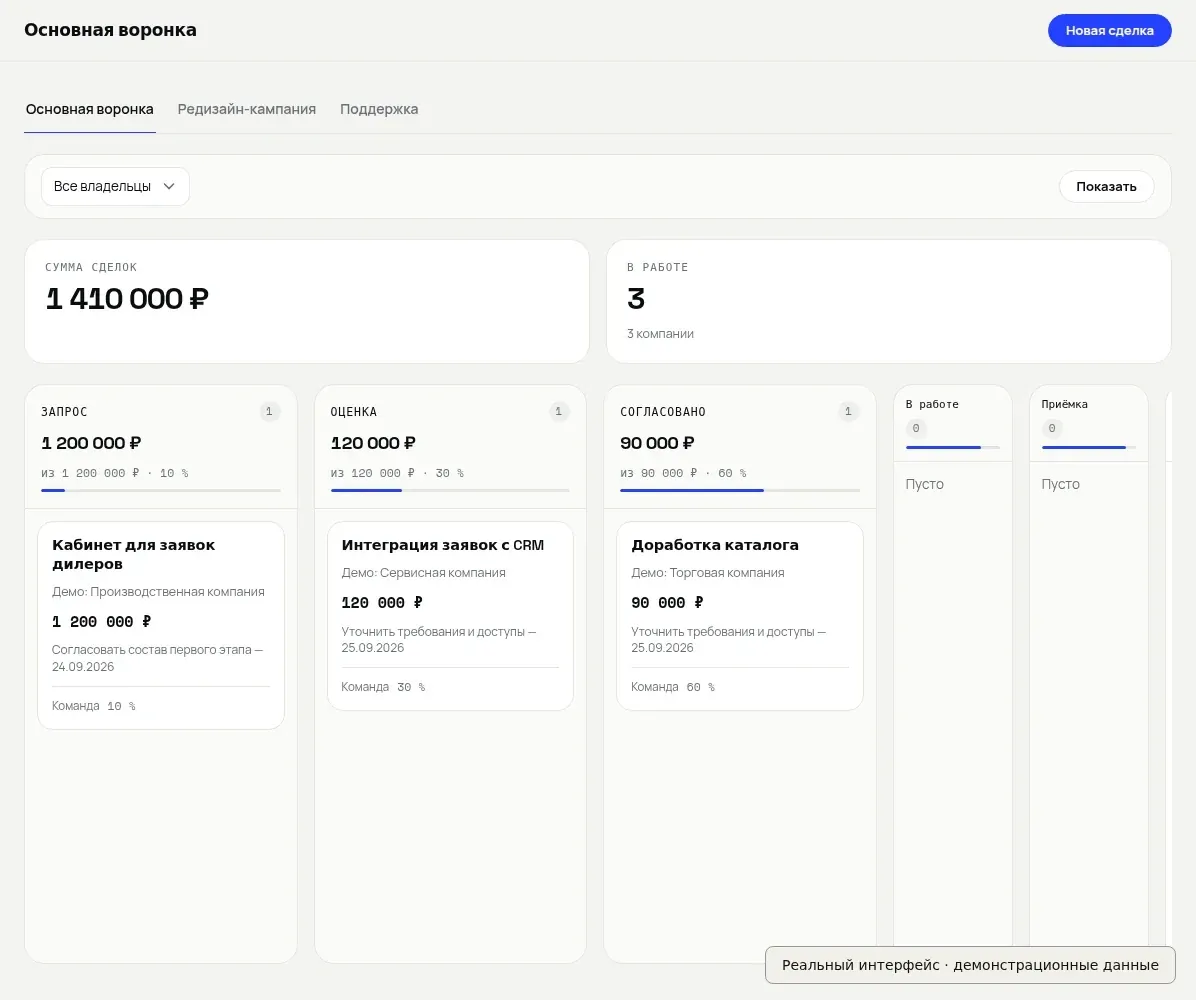Image resolution: width=1196 pixels, height=1000 pixels.
Task: Click the count badge in Запрос column
Action: click(x=268, y=411)
